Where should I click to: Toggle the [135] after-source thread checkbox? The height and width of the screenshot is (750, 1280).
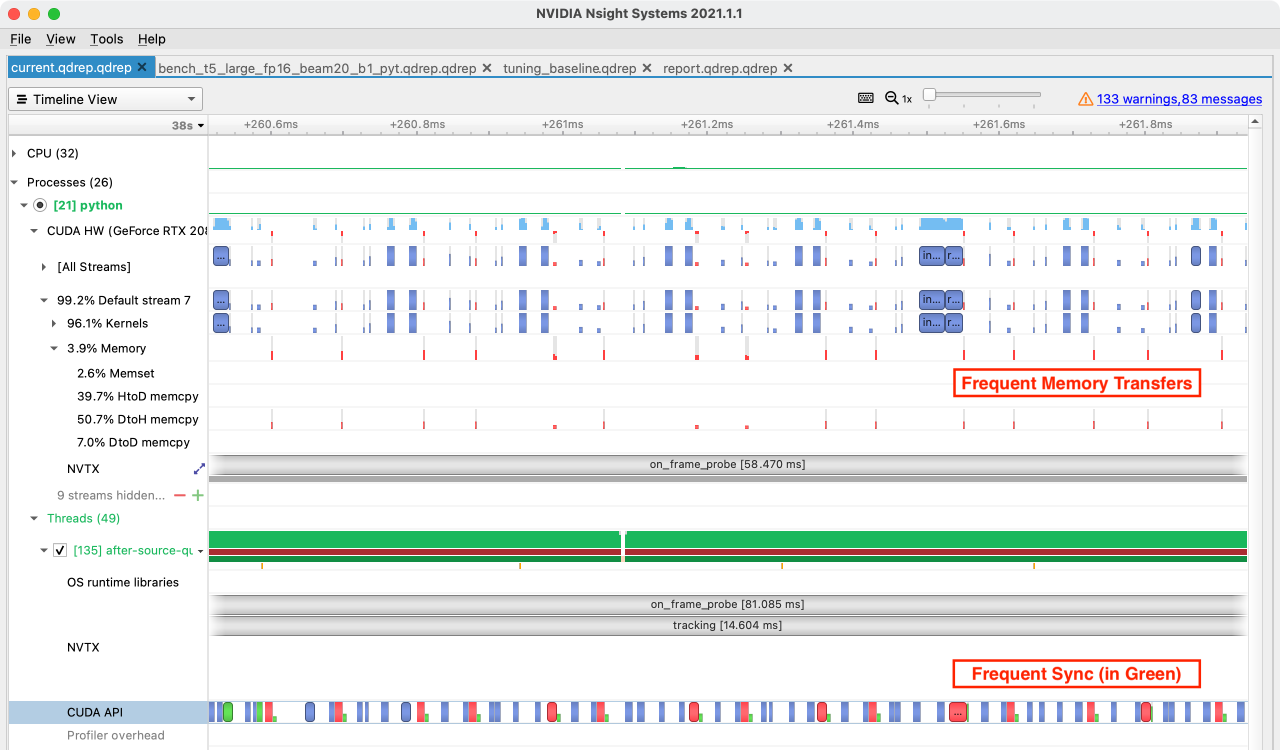(60, 550)
